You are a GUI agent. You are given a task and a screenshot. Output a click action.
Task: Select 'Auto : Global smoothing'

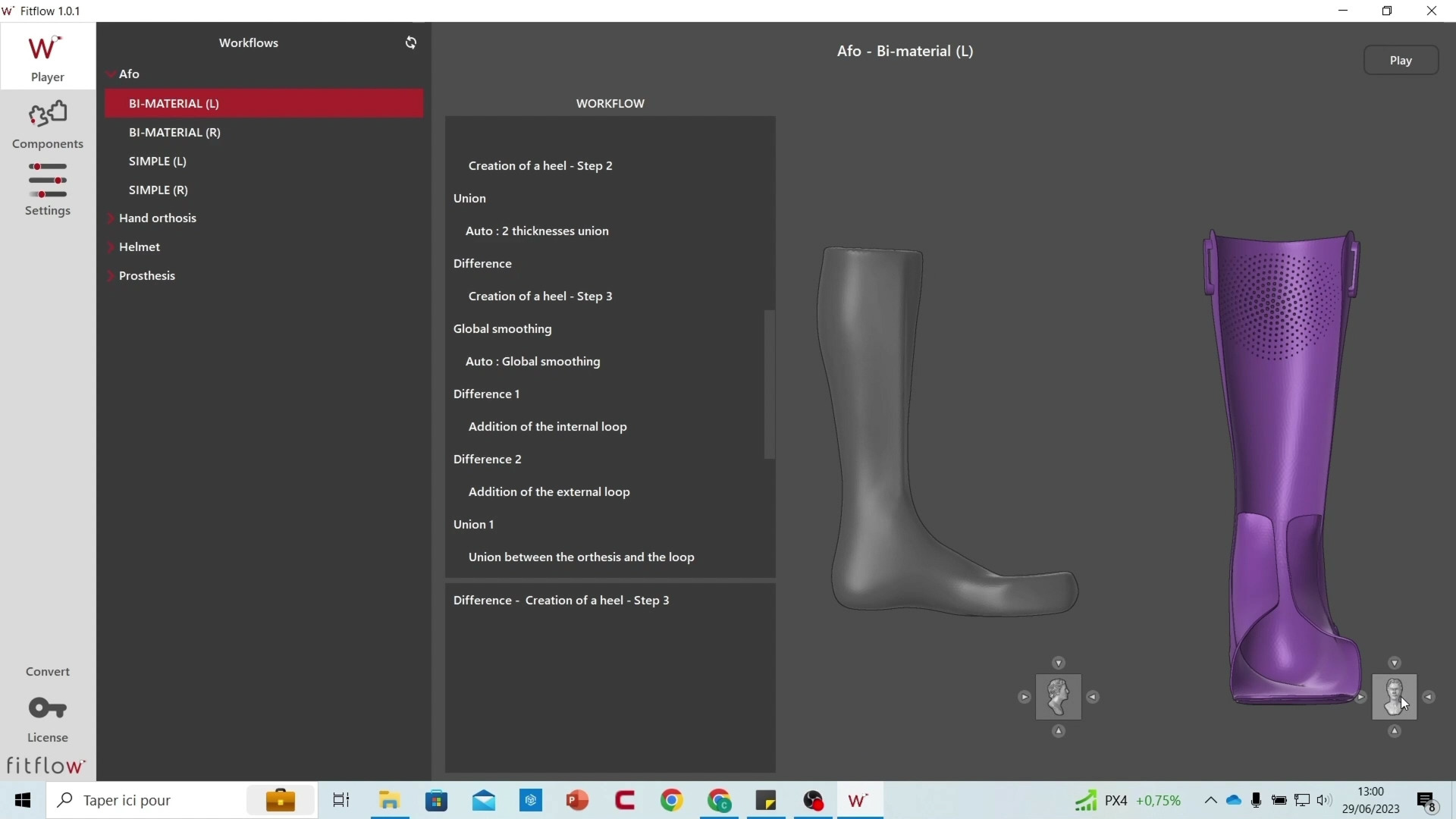click(532, 361)
